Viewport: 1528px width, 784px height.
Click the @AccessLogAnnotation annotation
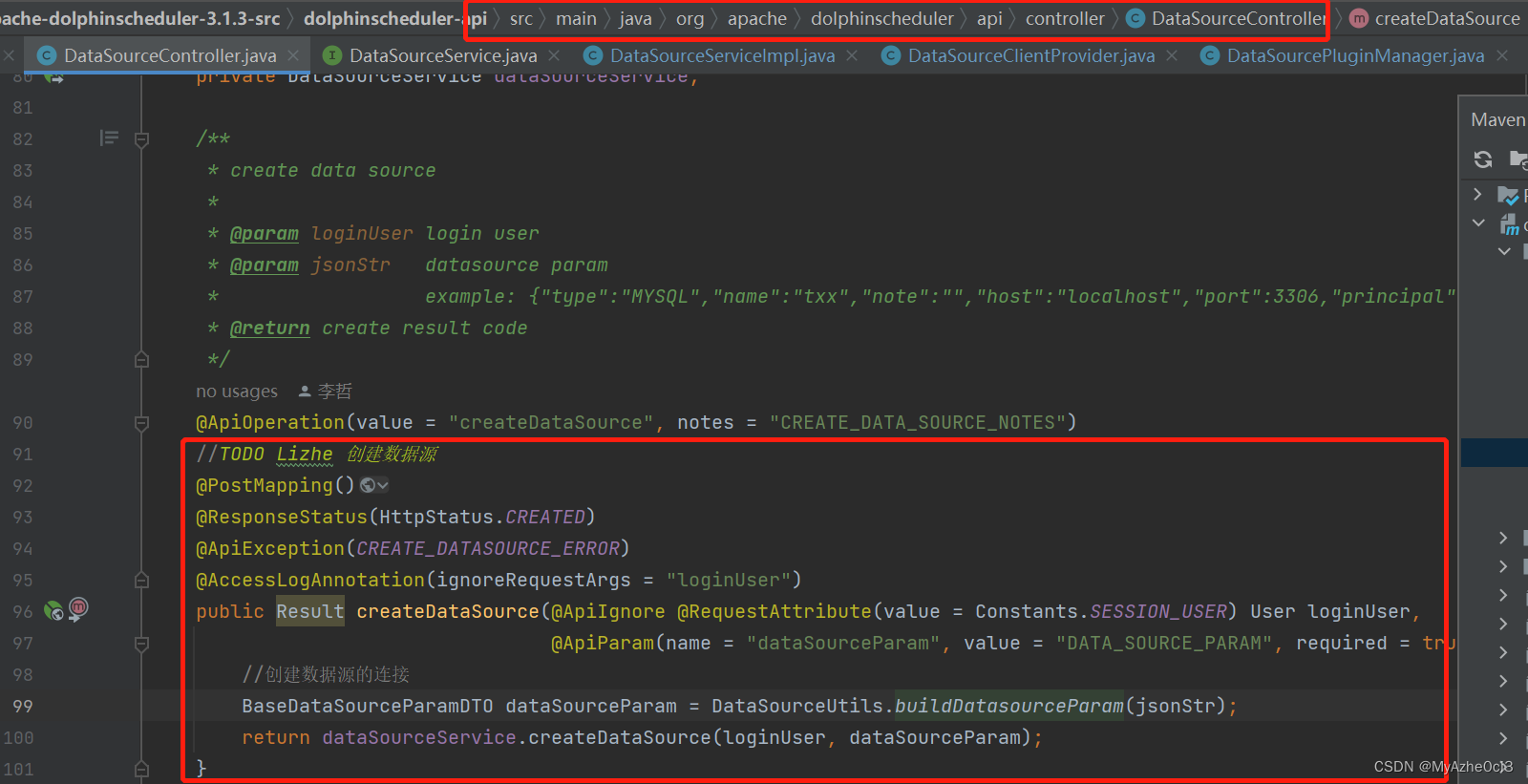point(310,580)
